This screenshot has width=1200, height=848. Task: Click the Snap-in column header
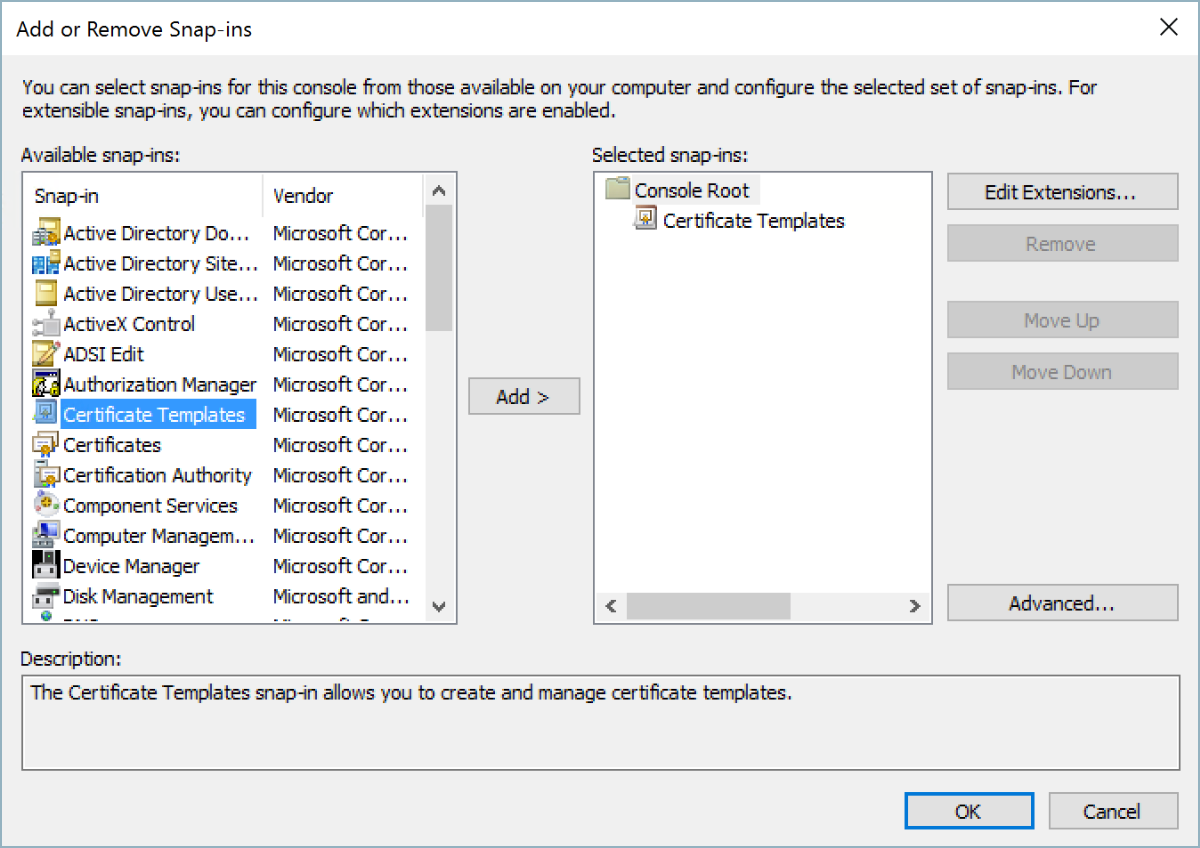click(143, 196)
